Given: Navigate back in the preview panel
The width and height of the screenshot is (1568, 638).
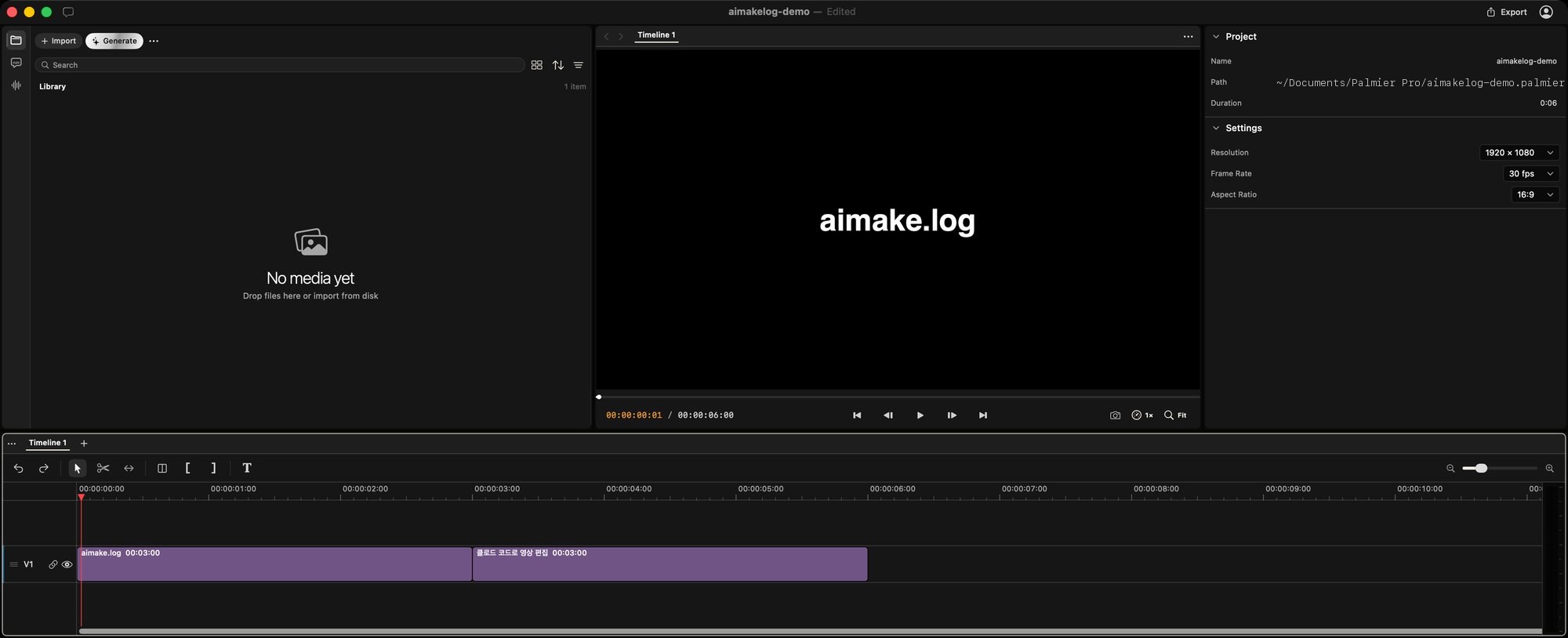Looking at the screenshot, I should (606, 36).
